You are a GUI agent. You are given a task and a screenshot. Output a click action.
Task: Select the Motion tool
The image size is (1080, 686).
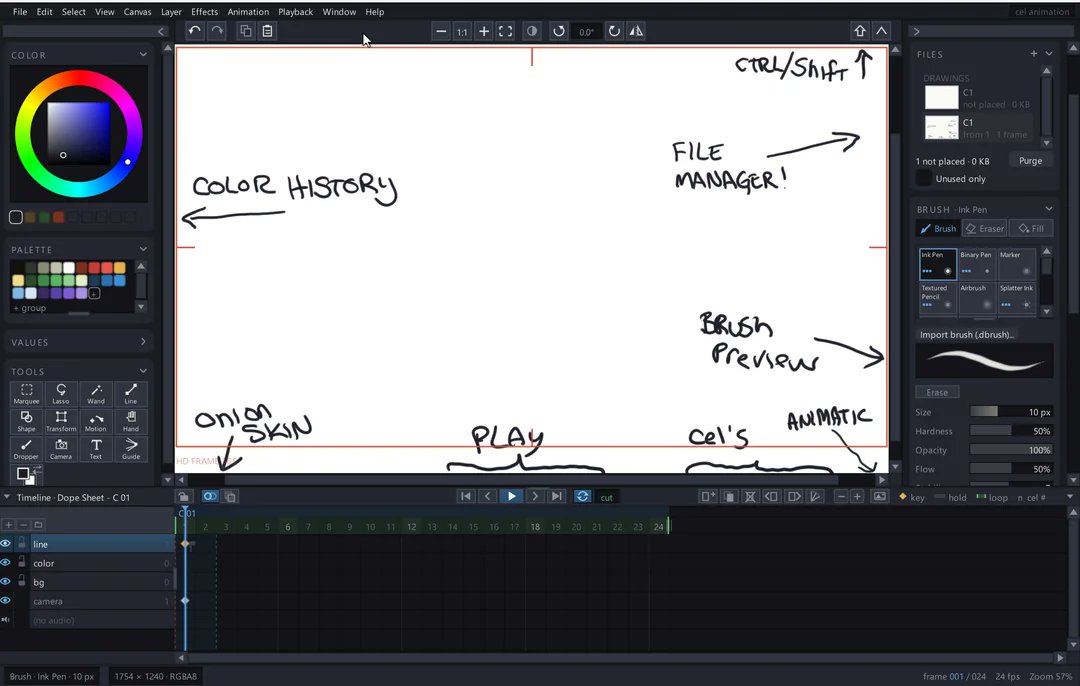point(96,421)
